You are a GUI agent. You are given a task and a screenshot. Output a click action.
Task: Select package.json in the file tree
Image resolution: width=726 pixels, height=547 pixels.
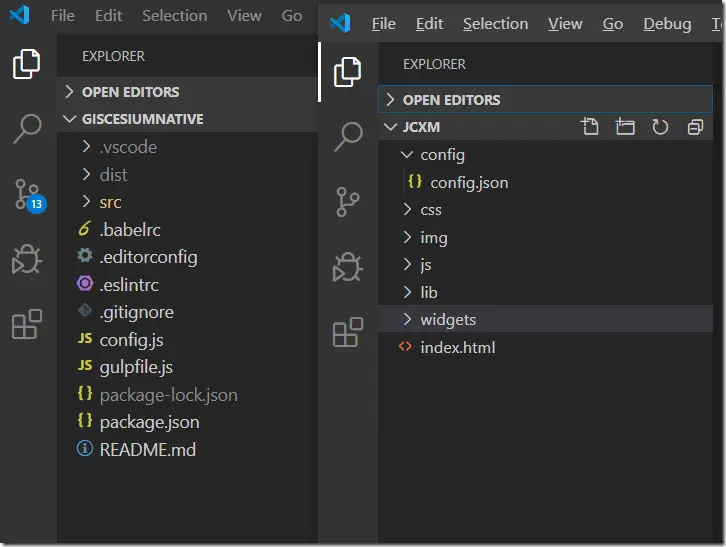point(149,422)
